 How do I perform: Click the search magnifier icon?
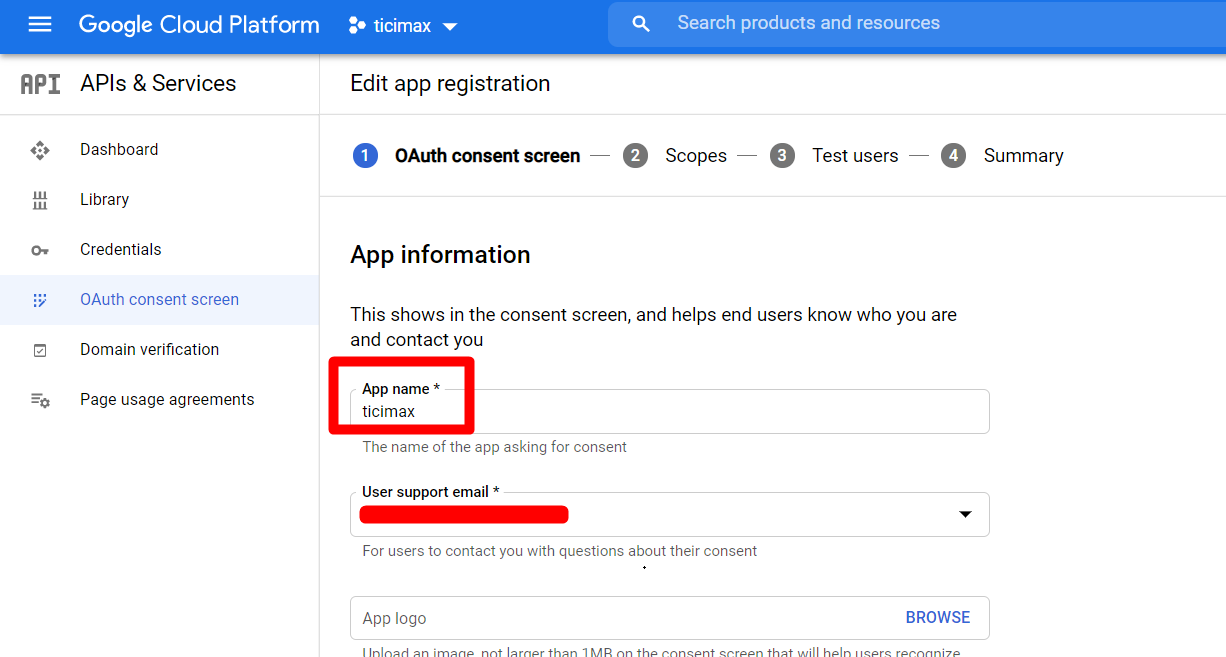(x=641, y=24)
